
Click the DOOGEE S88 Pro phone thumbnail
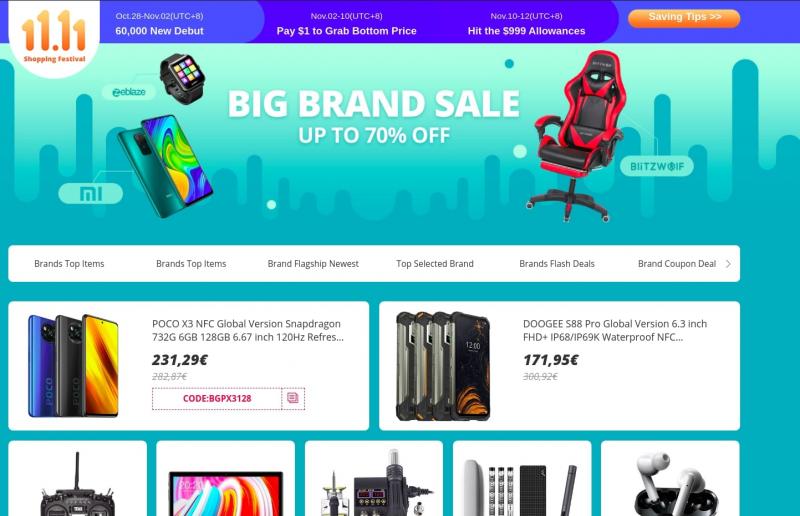tap(443, 366)
